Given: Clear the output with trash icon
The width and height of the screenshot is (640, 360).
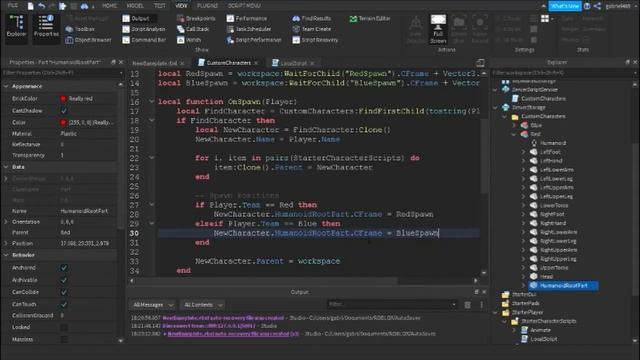Looking at the screenshot, I should 468,305.
